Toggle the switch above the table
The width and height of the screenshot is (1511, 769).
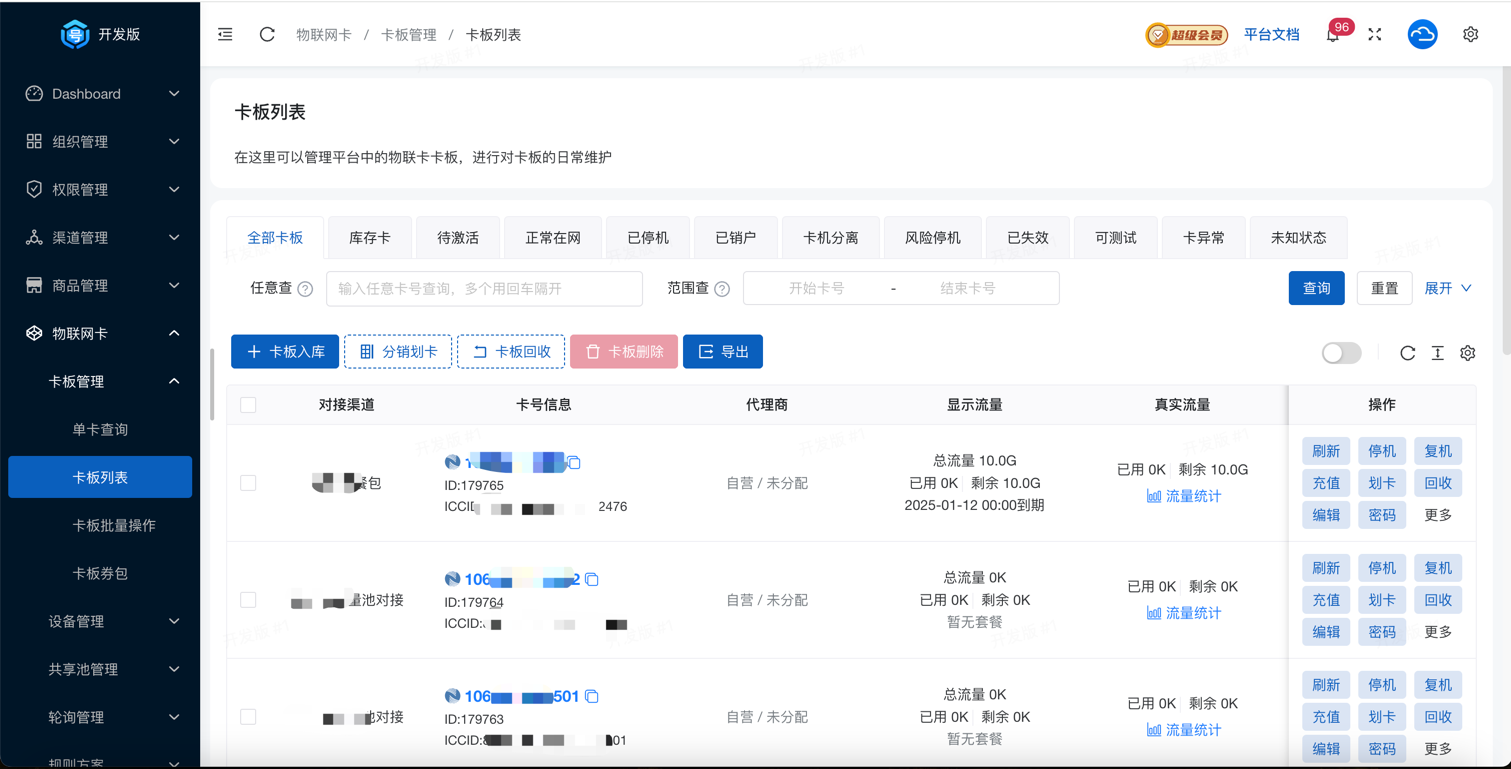pyautogui.click(x=1341, y=353)
